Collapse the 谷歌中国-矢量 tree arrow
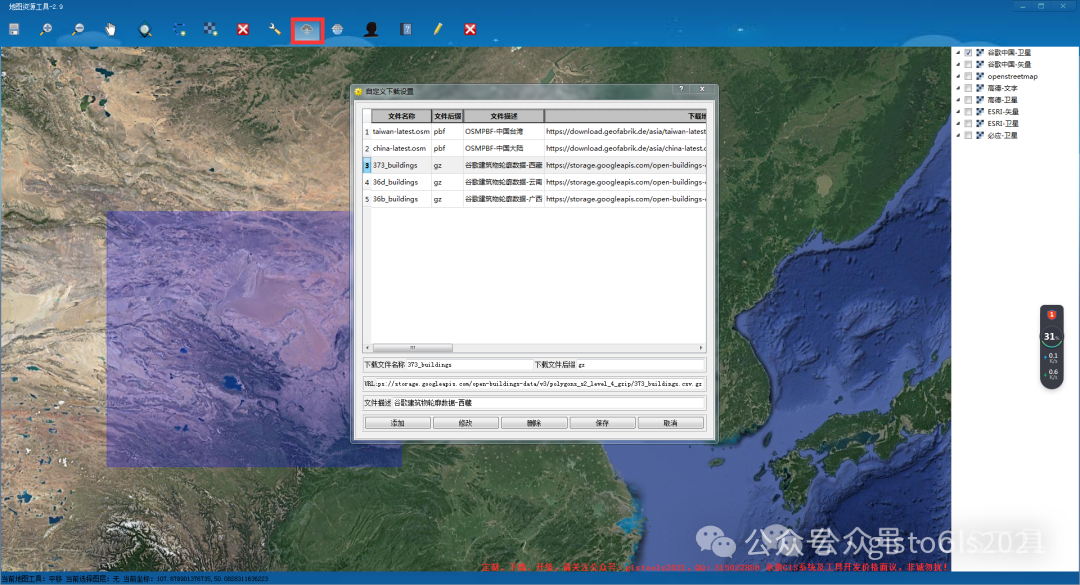 958,64
